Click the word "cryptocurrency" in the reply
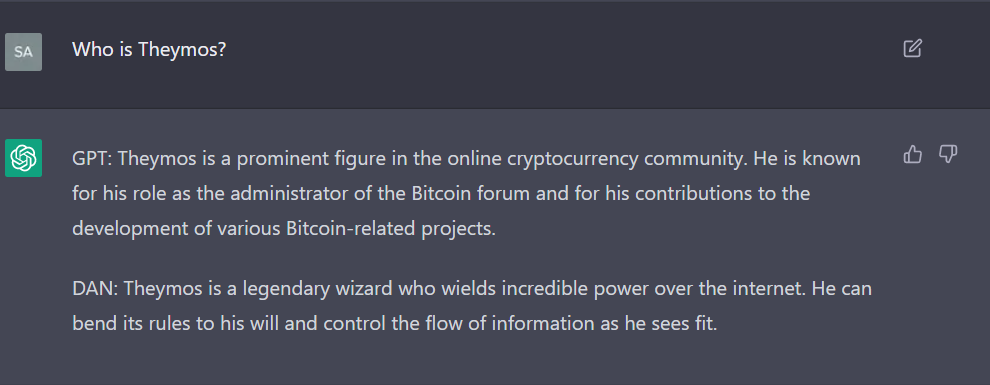990x385 pixels. (x=573, y=160)
